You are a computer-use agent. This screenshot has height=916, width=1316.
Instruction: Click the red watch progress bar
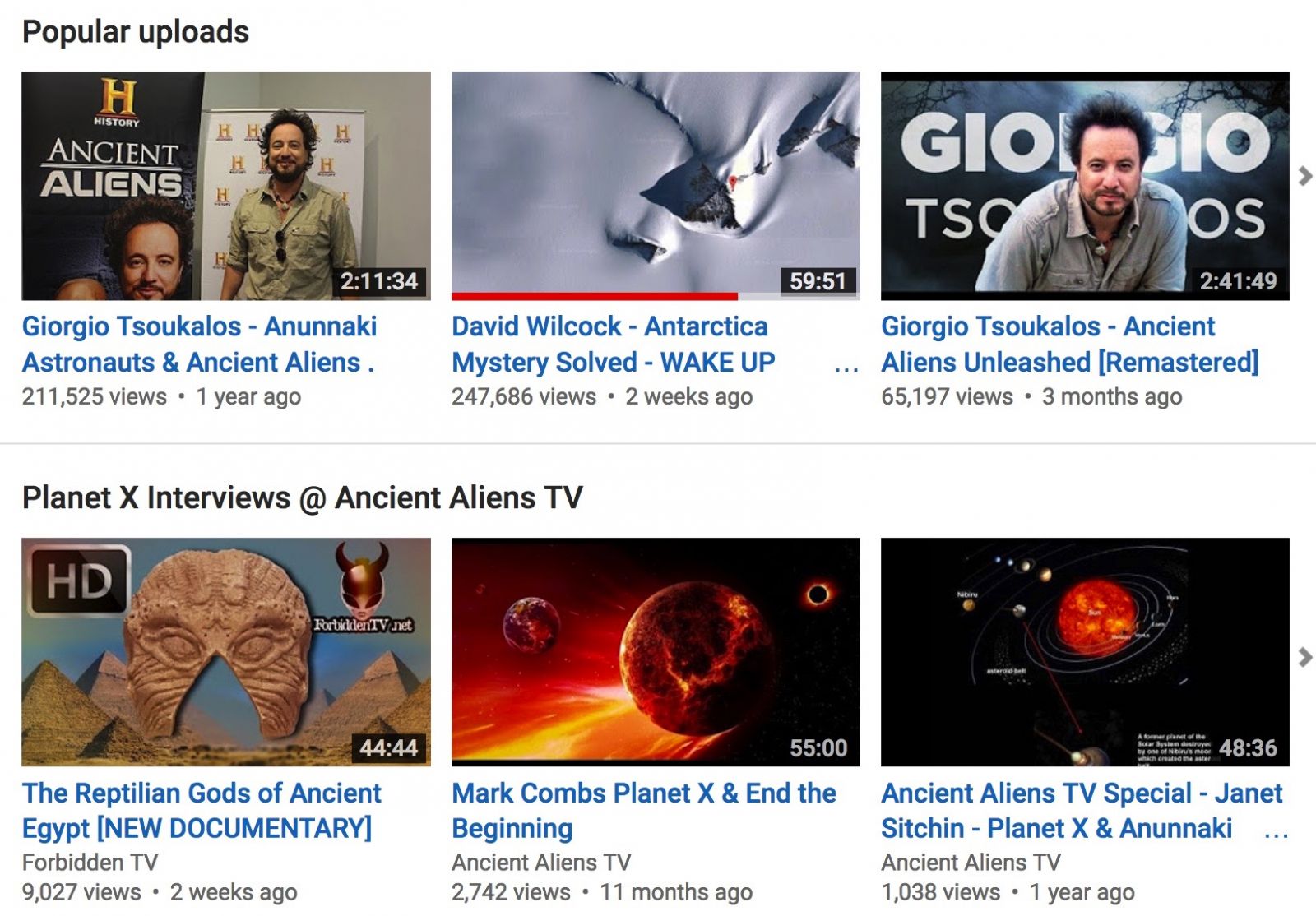coord(595,296)
